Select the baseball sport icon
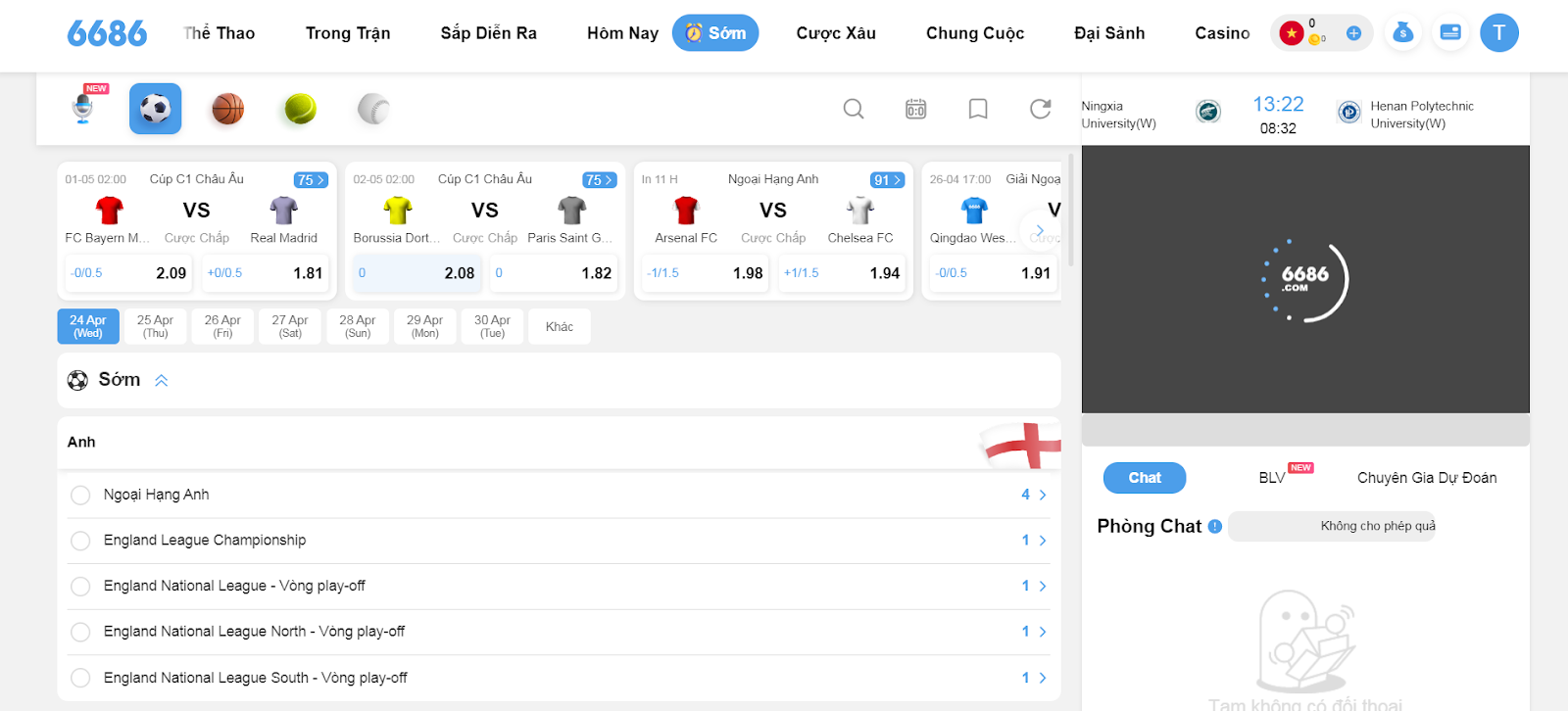The width and height of the screenshot is (1568, 711). point(373,109)
